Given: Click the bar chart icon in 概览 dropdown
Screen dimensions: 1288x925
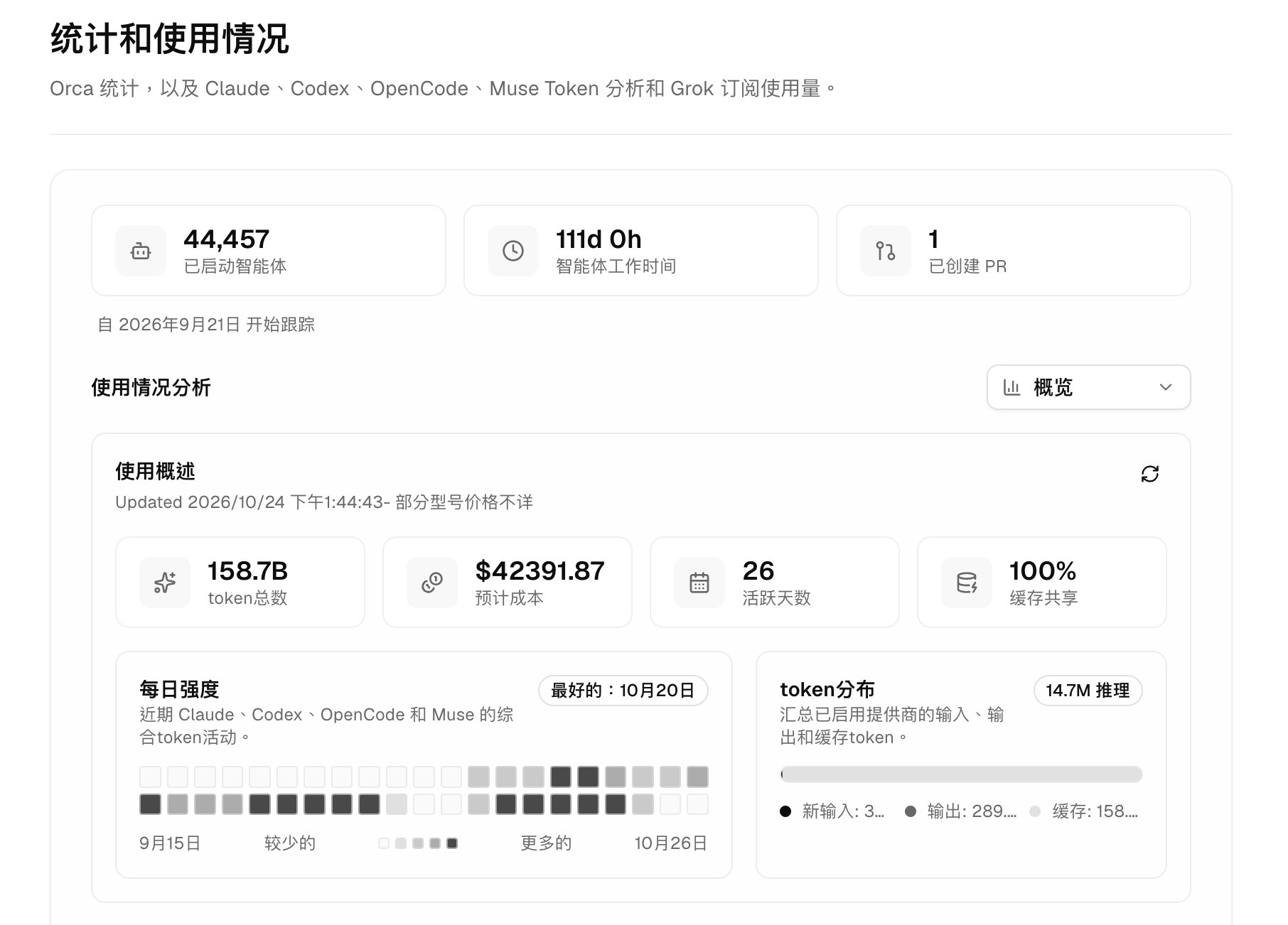Looking at the screenshot, I should pyautogui.click(x=1011, y=387).
